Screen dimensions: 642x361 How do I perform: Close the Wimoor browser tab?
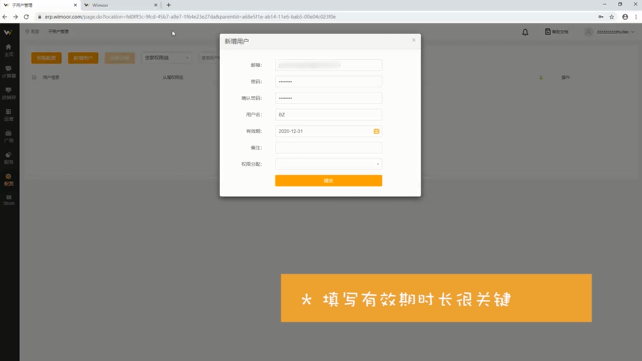(x=156, y=5)
